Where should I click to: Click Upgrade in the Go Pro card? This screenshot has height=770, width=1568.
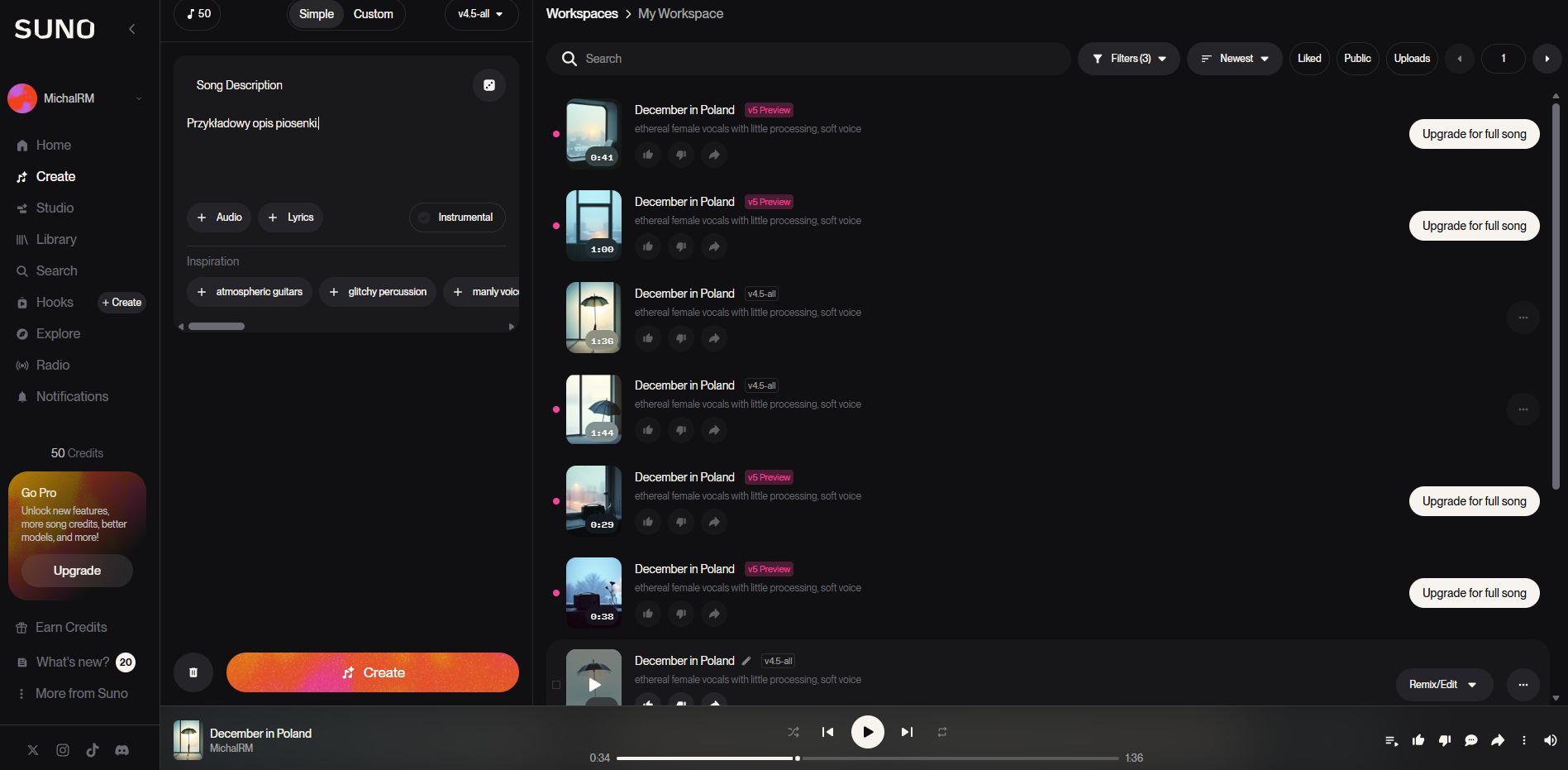pyautogui.click(x=77, y=571)
